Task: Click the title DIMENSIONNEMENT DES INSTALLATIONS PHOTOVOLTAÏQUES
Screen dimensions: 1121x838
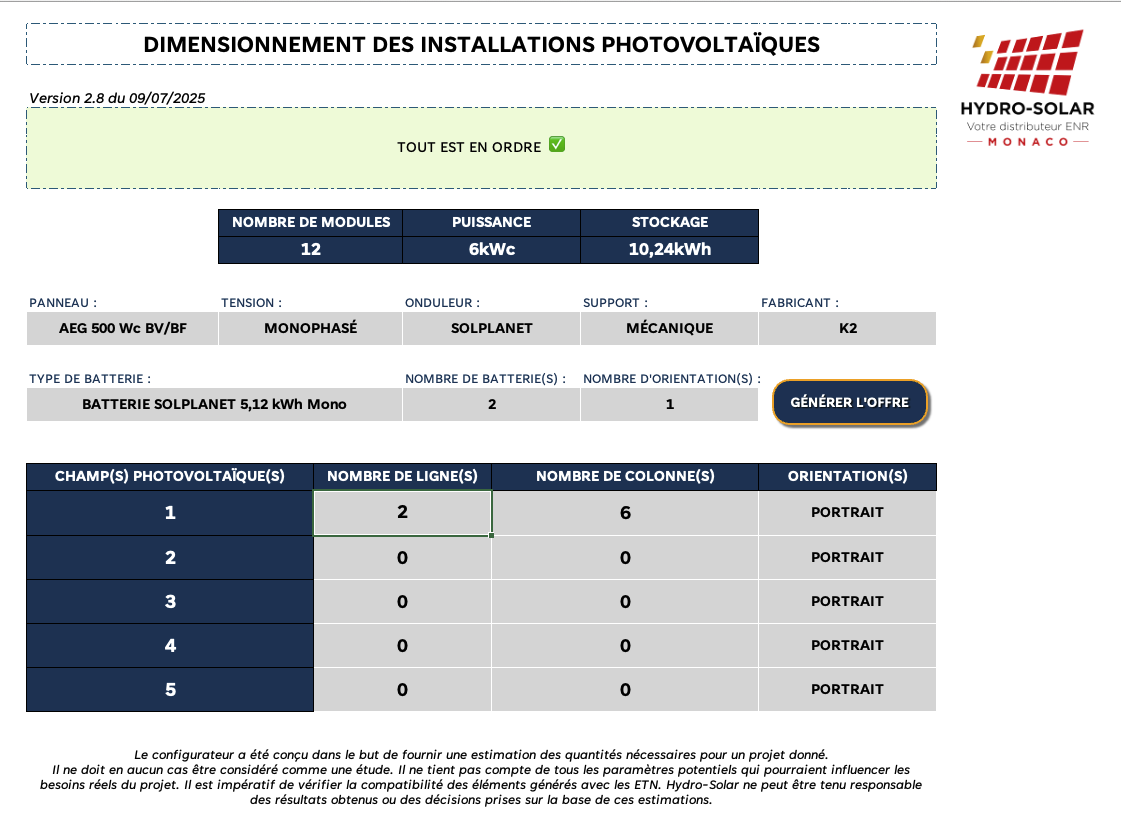Action: pos(481,44)
